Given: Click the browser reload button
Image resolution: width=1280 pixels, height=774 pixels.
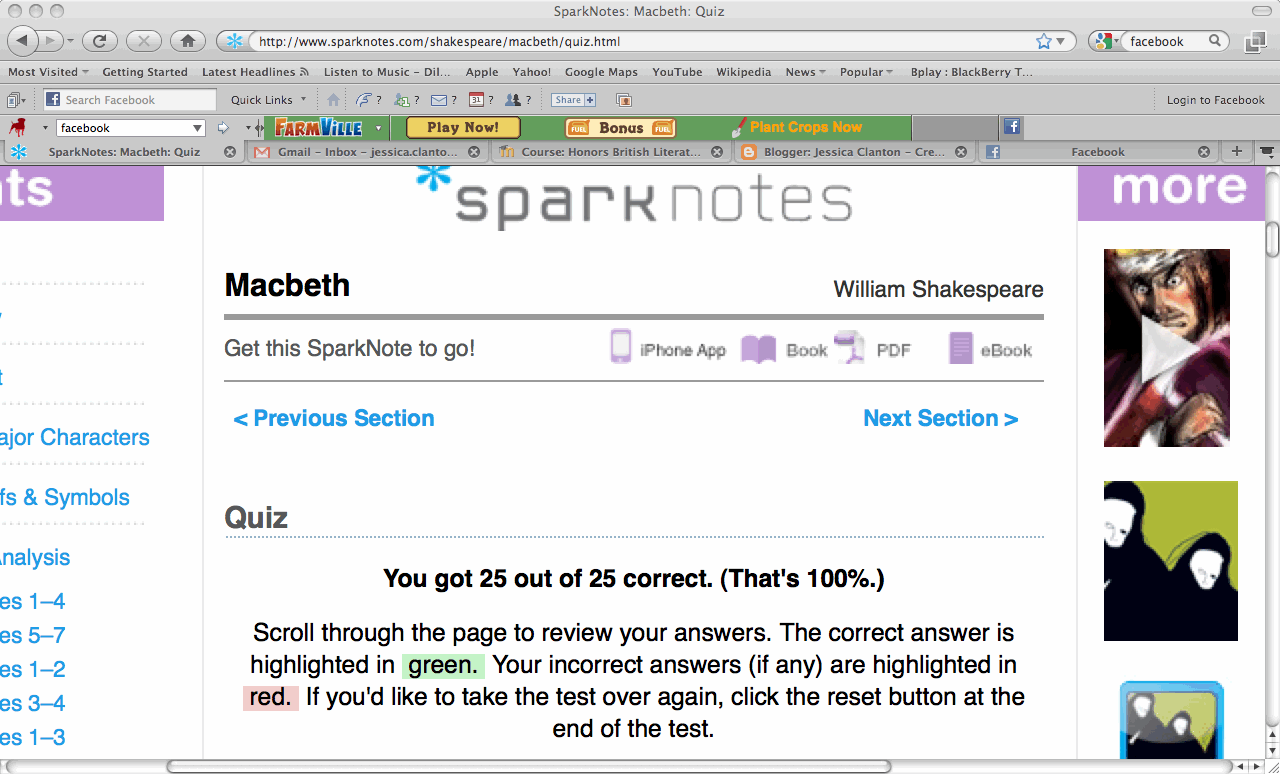Looking at the screenshot, I should pos(100,41).
